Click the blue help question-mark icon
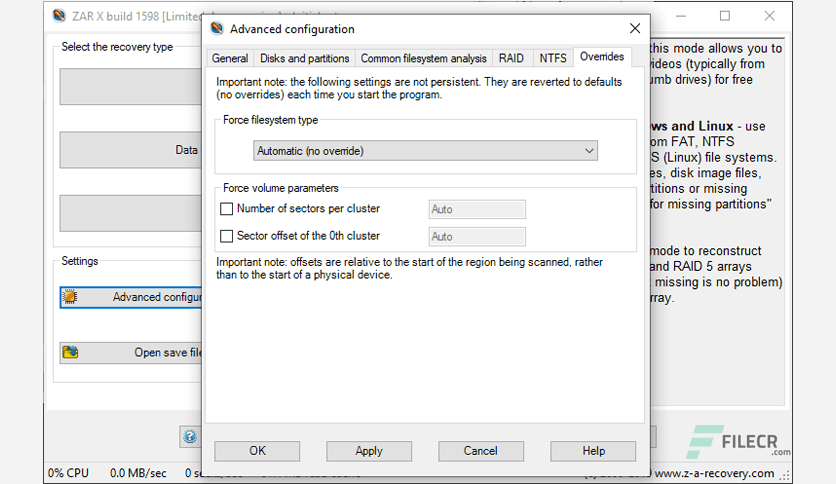The width and height of the screenshot is (836, 484). [190, 437]
